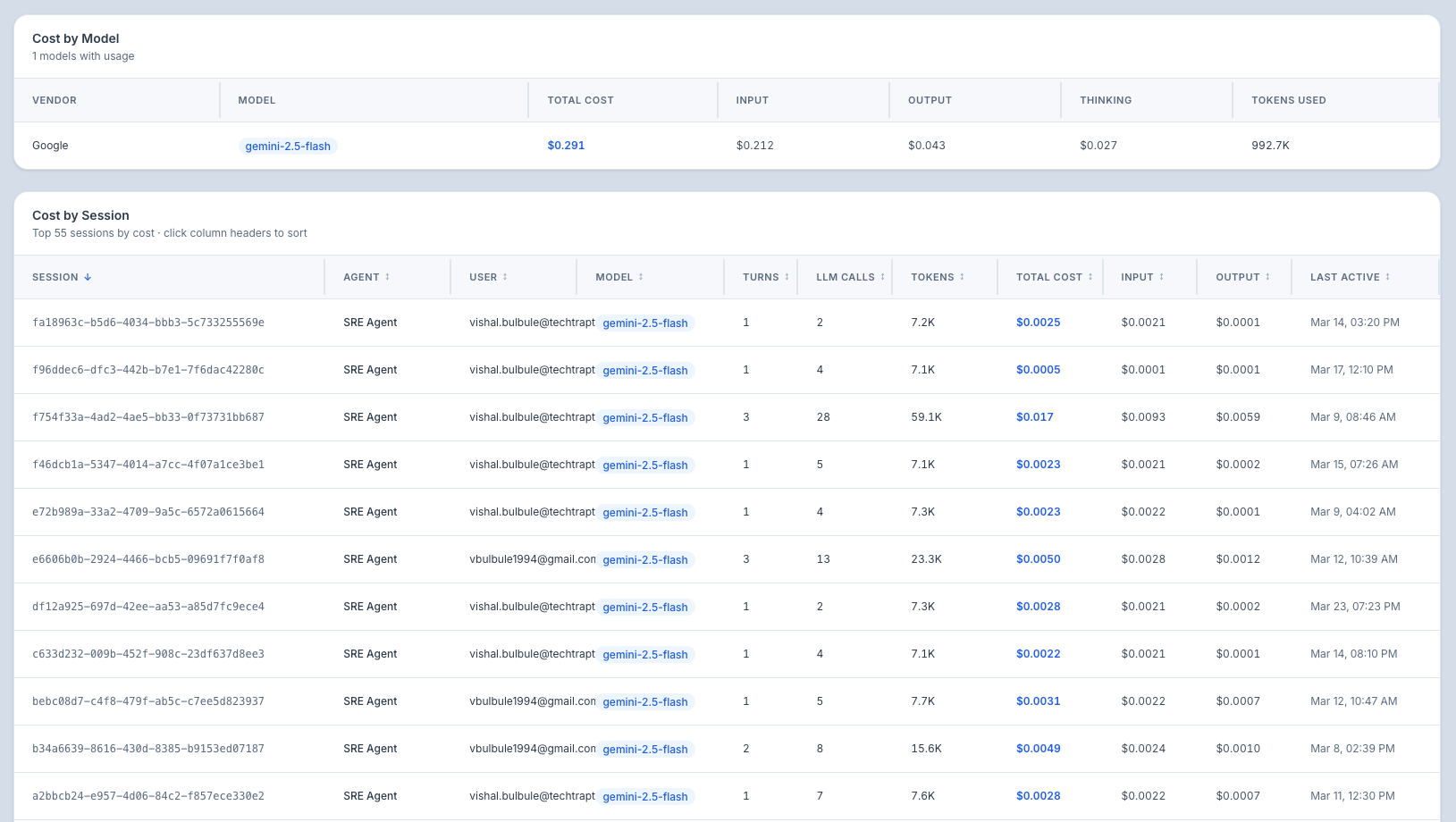Click the OUTPUT column header in session table
The height and width of the screenshot is (822, 1456).
point(1237,277)
